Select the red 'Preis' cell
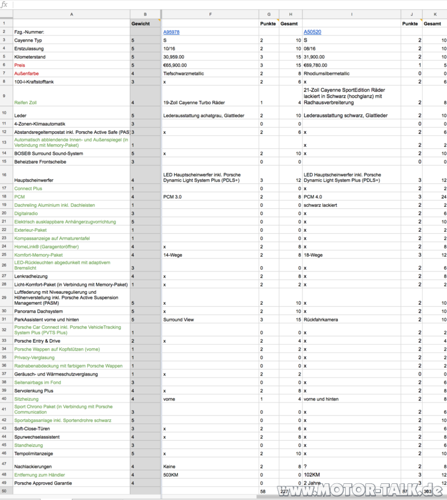This screenshot has height=500, width=447. [71, 65]
